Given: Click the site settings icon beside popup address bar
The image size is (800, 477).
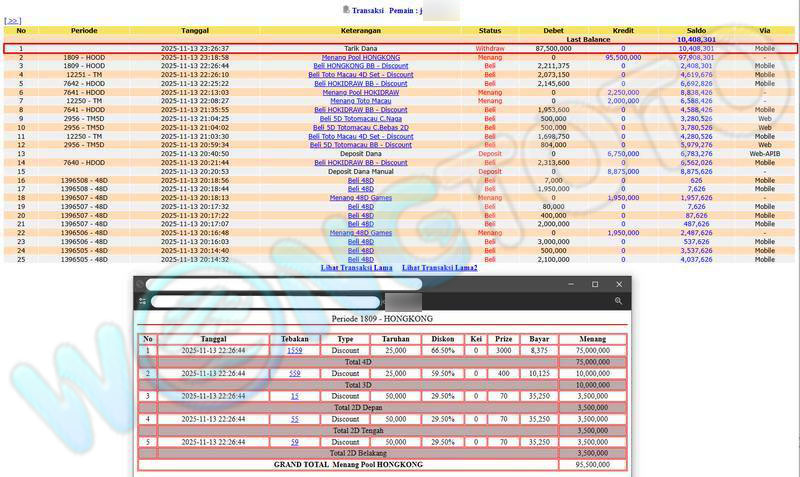Looking at the screenshot, I should point(143,301).
